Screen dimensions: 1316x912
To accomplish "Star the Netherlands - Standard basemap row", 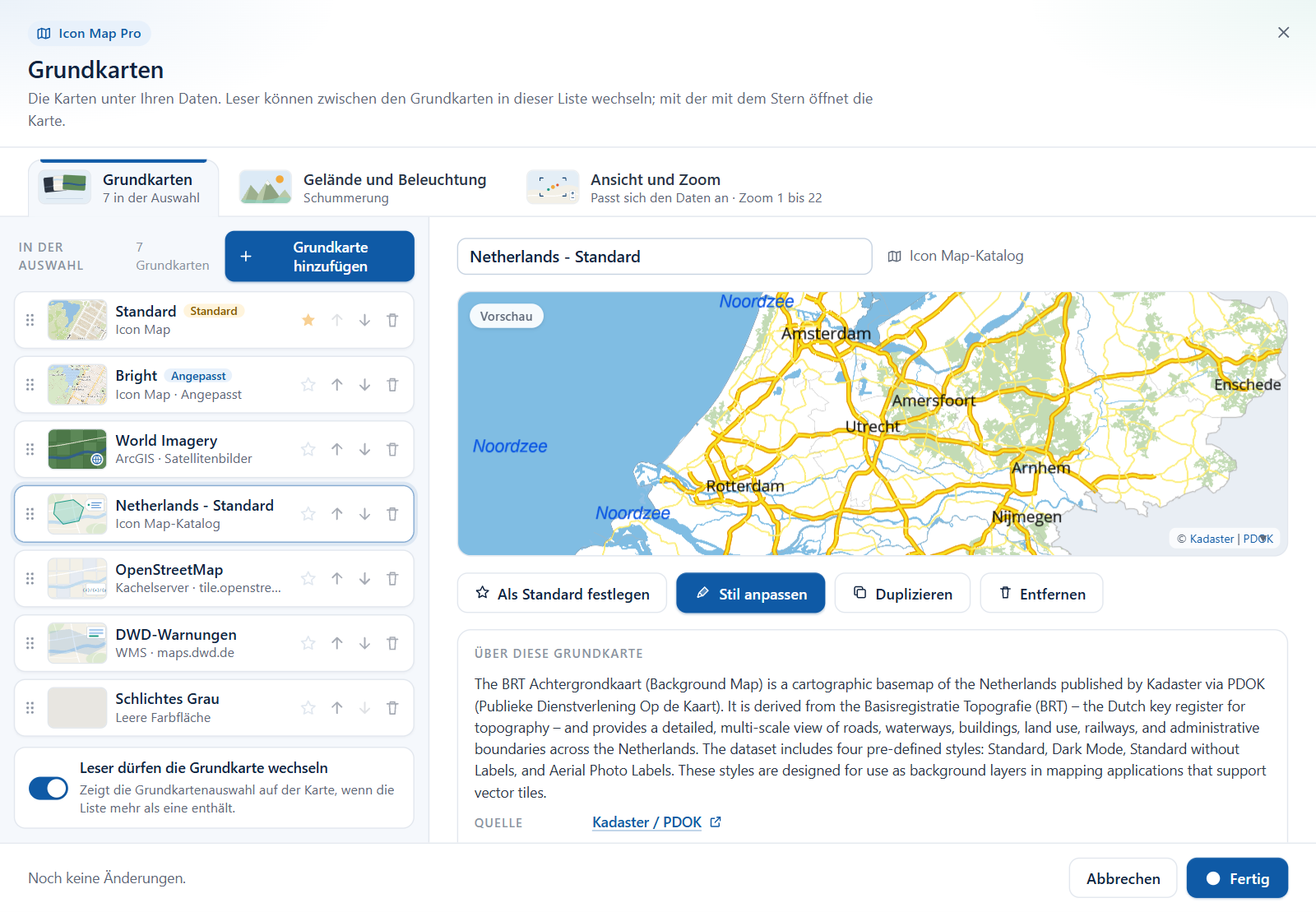I will click(308, 514).
